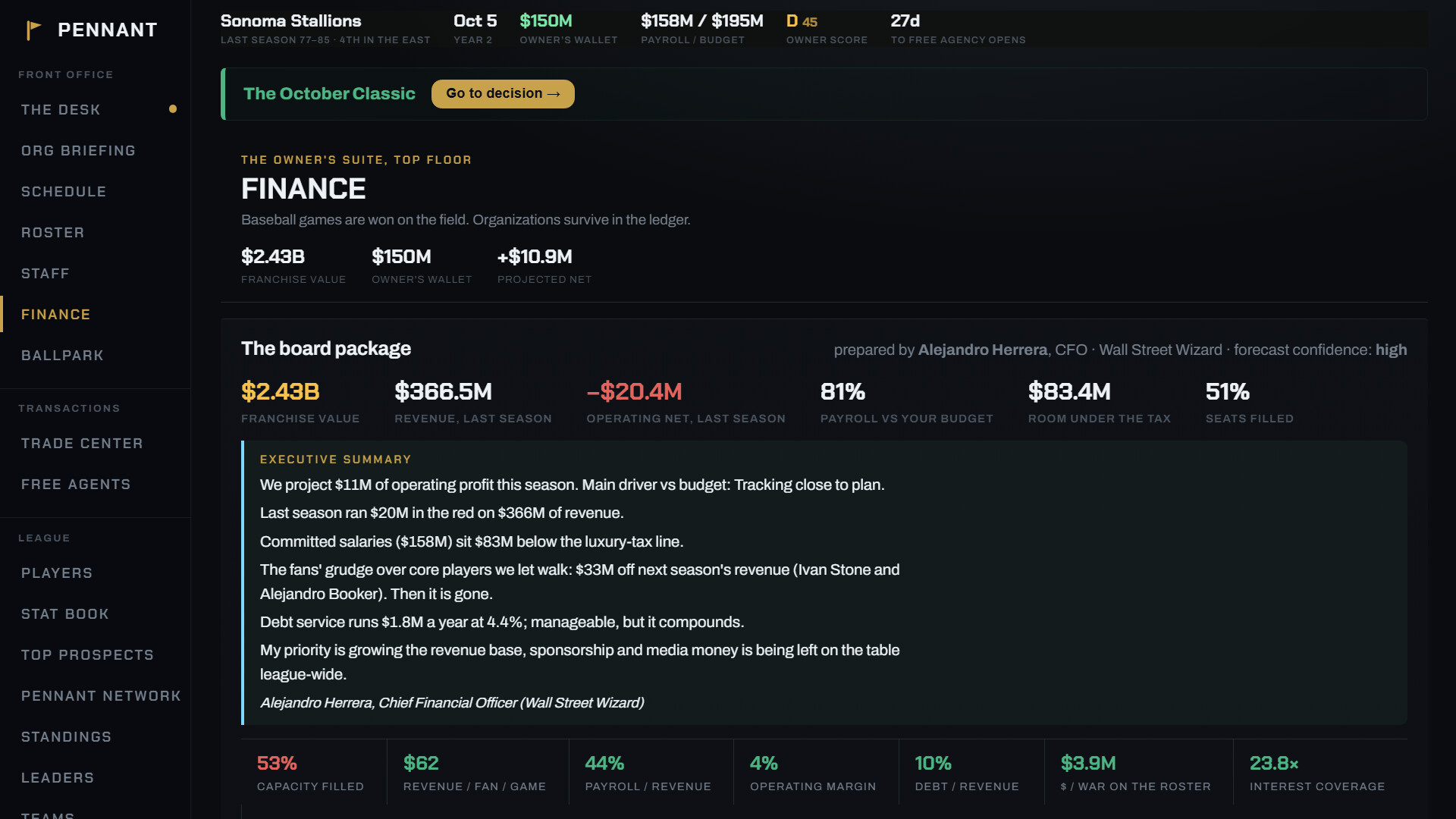Screen dimensions: 1456x819
Task: Click the Pennant flag logo icon
Action: pos(33,30)
